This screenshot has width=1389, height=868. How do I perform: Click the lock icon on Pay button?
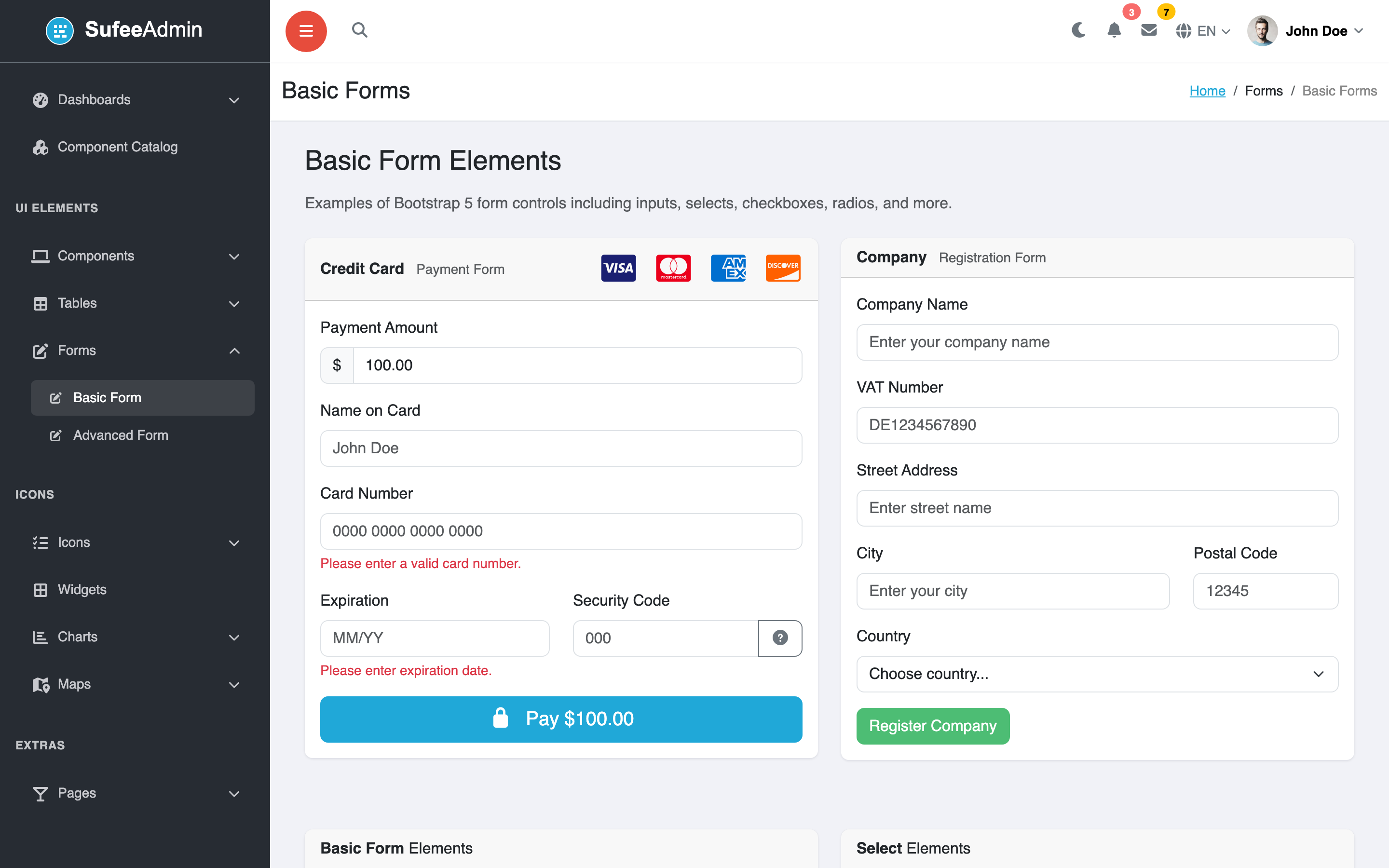pos(501,718)
